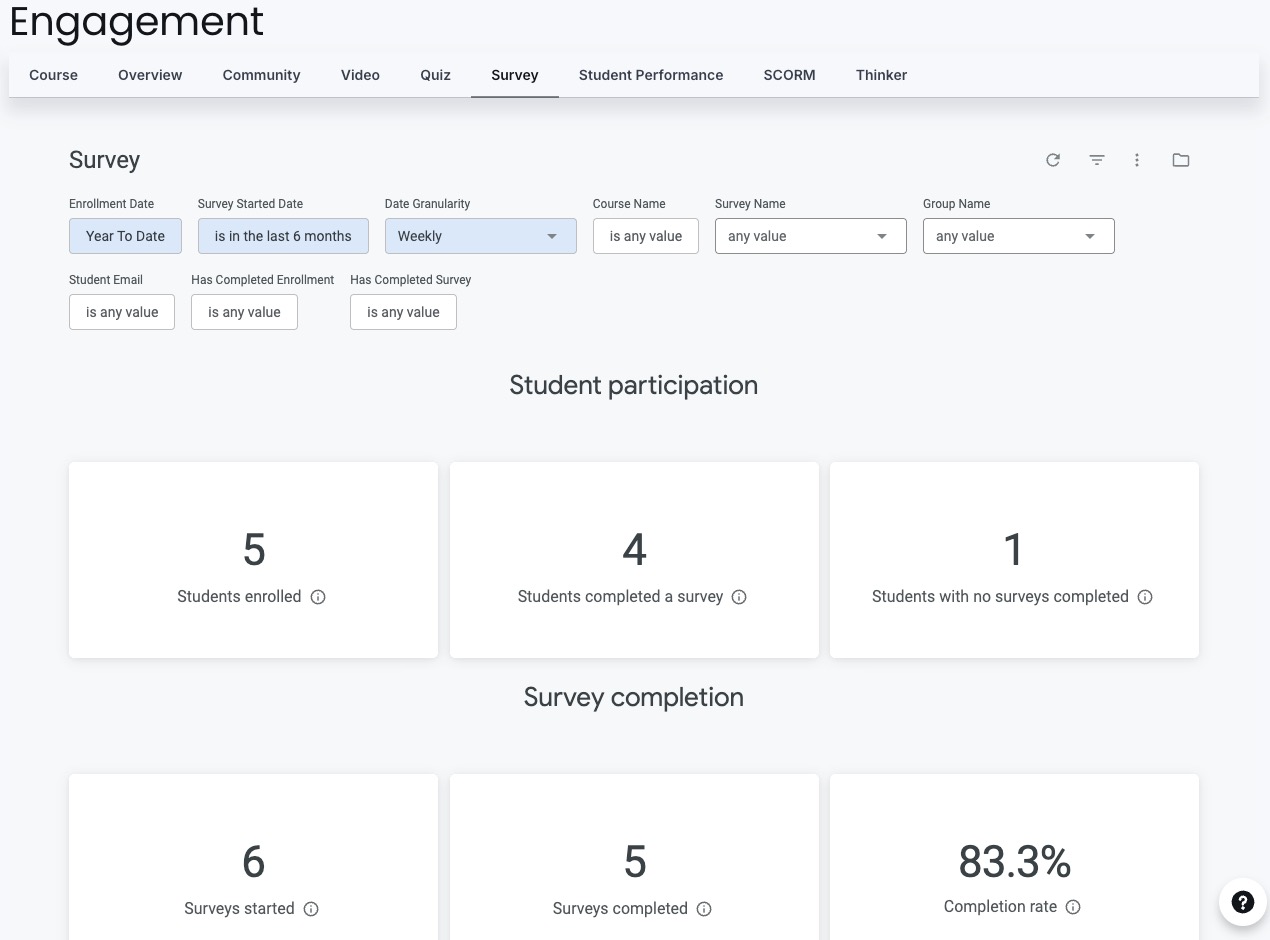Open the three-dot dashboard actions menu
The width and height of the screenshot is (1270, 940).
pos(1137,160)
